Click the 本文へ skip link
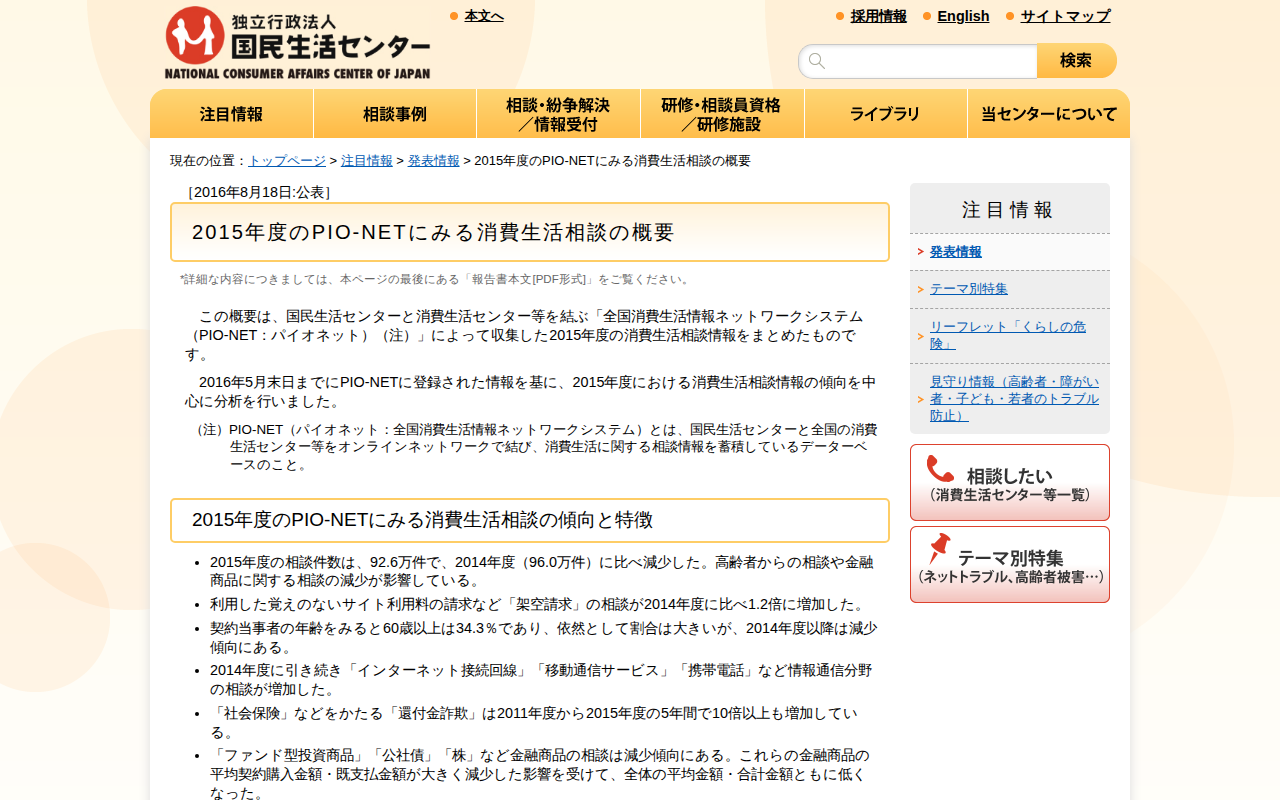 [x=484, y=15]
